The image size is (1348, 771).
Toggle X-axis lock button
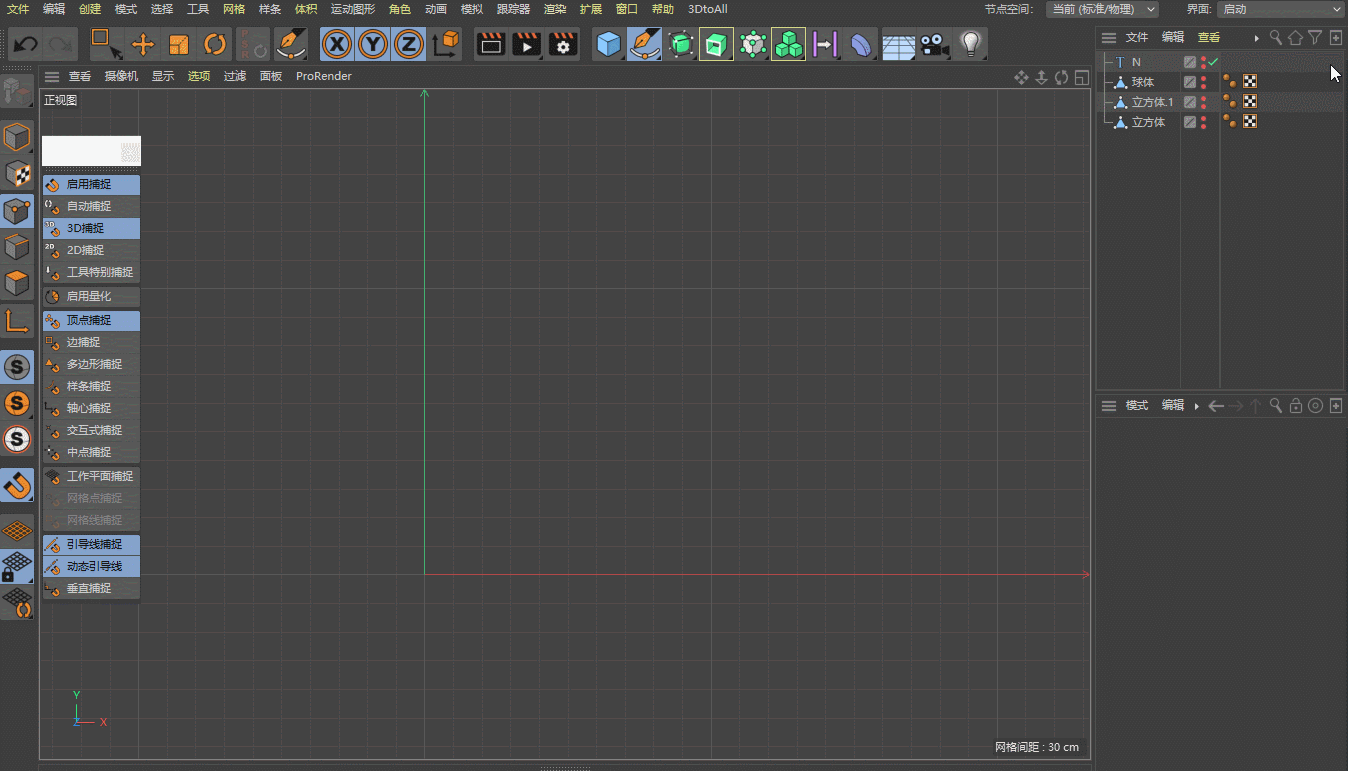point(337,44)
